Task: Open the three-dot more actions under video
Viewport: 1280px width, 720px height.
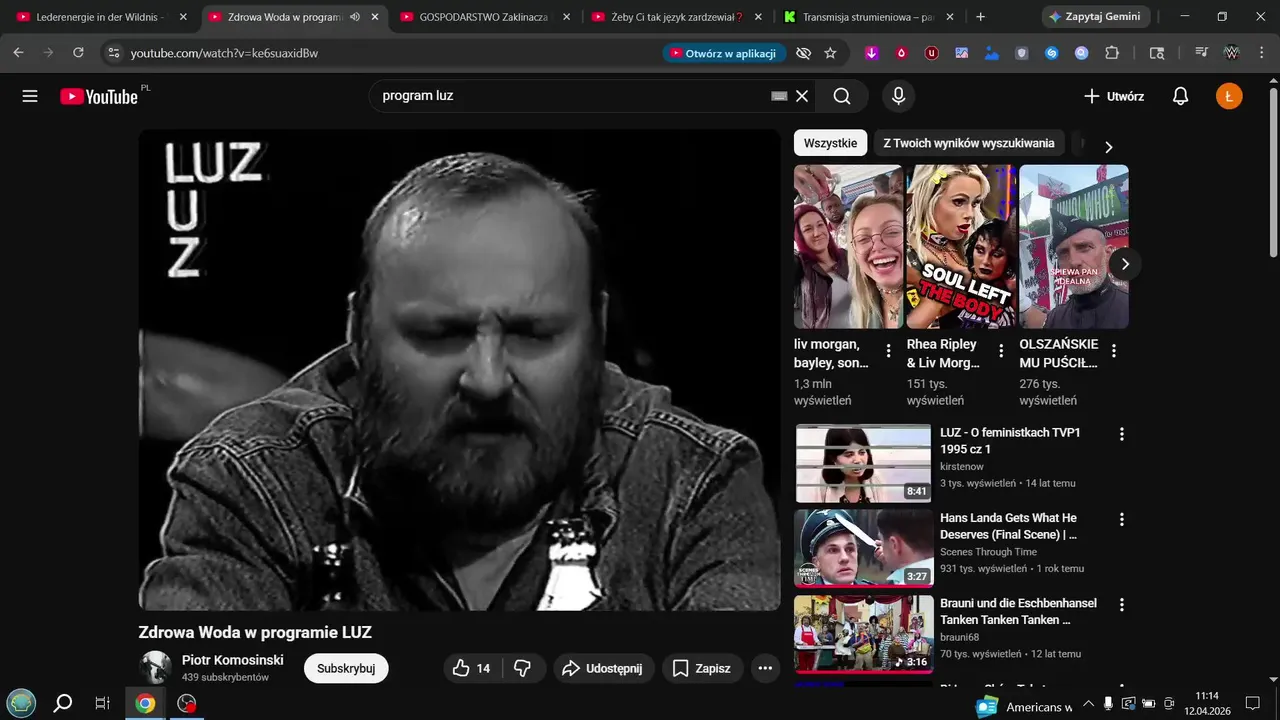Action: (765, 668)
